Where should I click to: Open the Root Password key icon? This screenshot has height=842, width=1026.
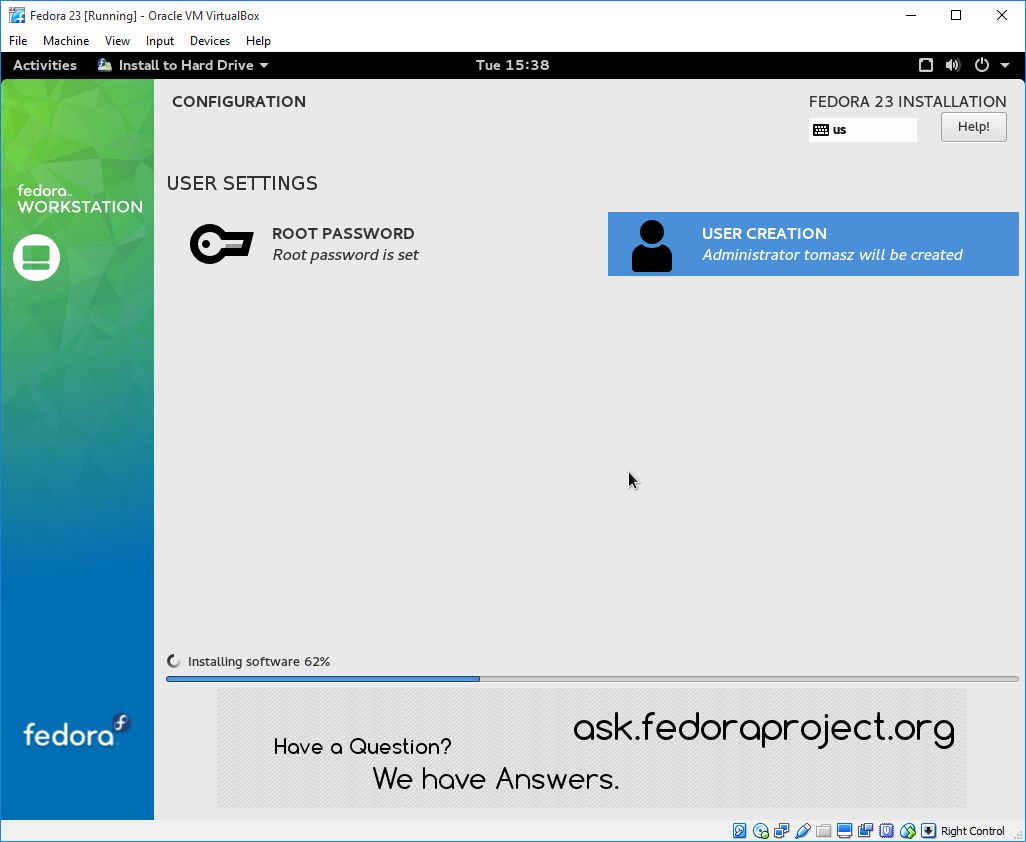pyautogui.click(x=221, y=244)
